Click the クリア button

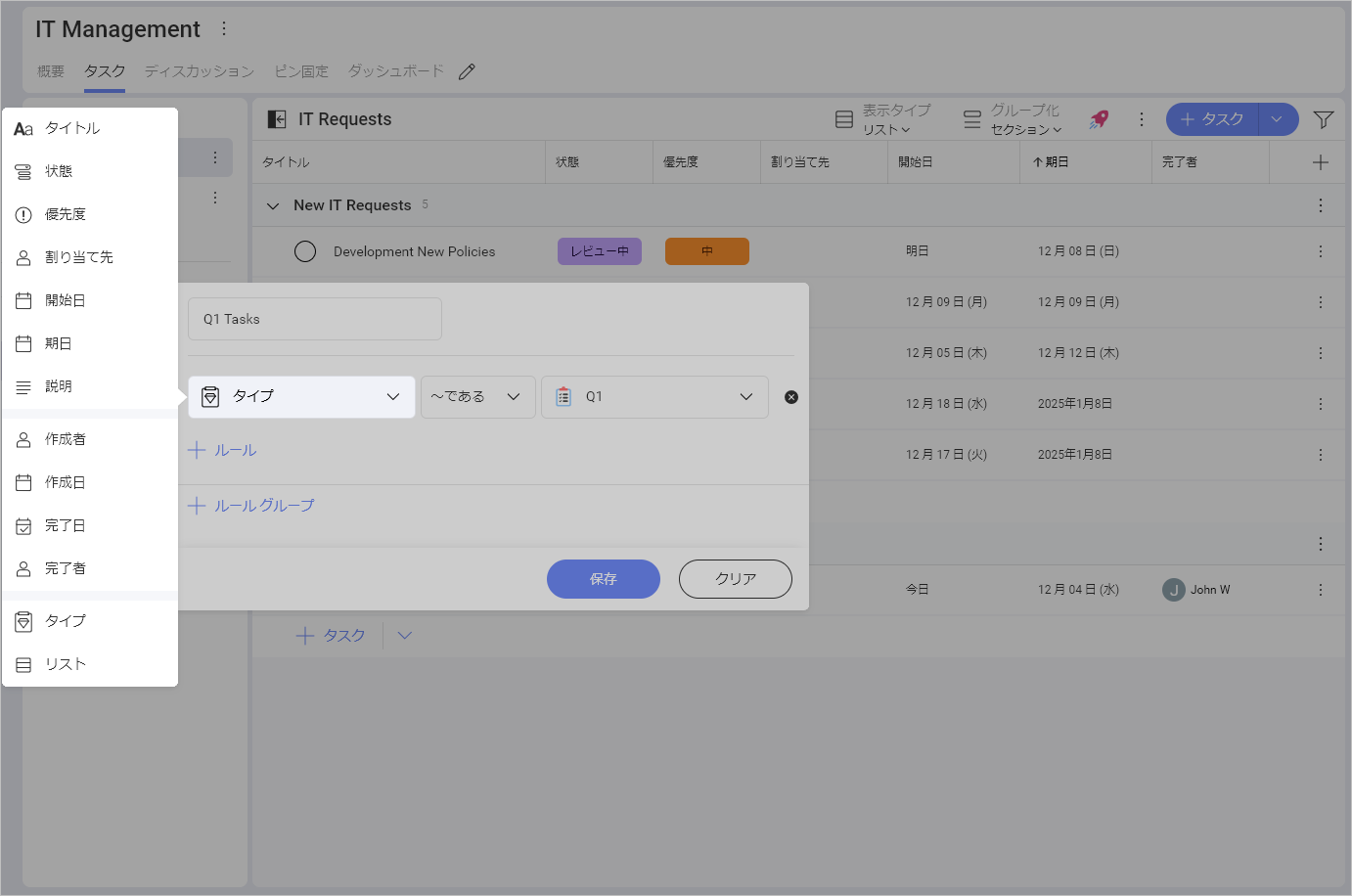[x=736, y=579]
